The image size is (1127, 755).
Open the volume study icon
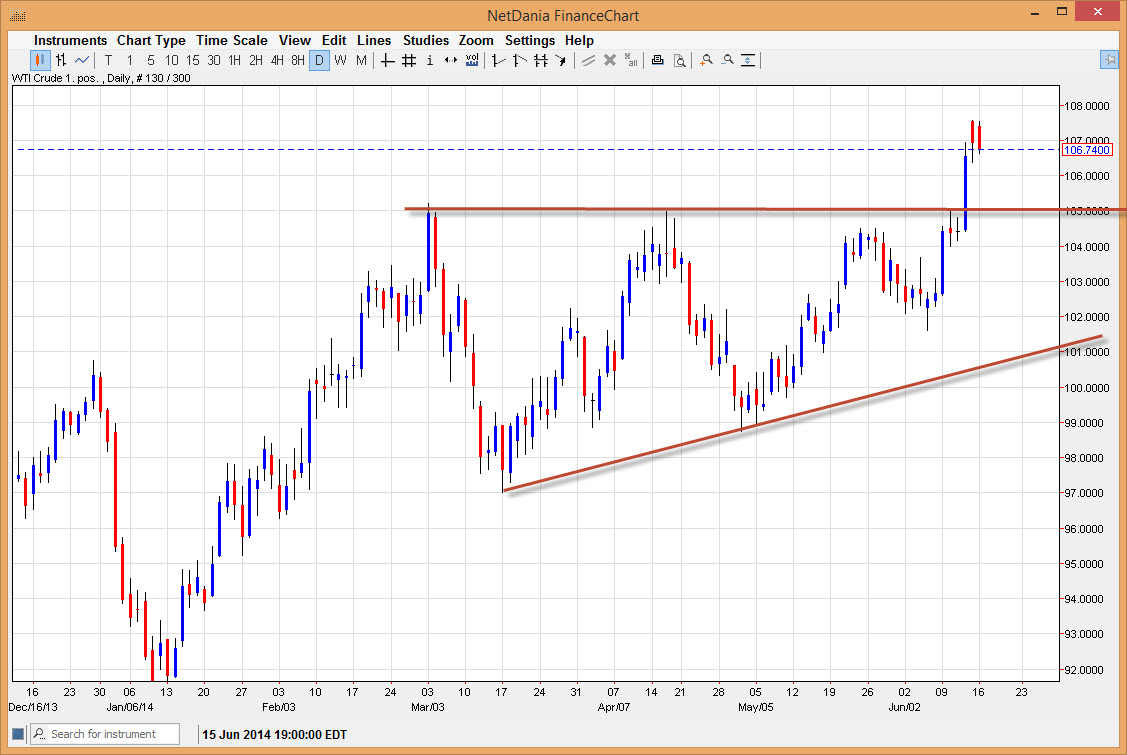pos(471,60)
